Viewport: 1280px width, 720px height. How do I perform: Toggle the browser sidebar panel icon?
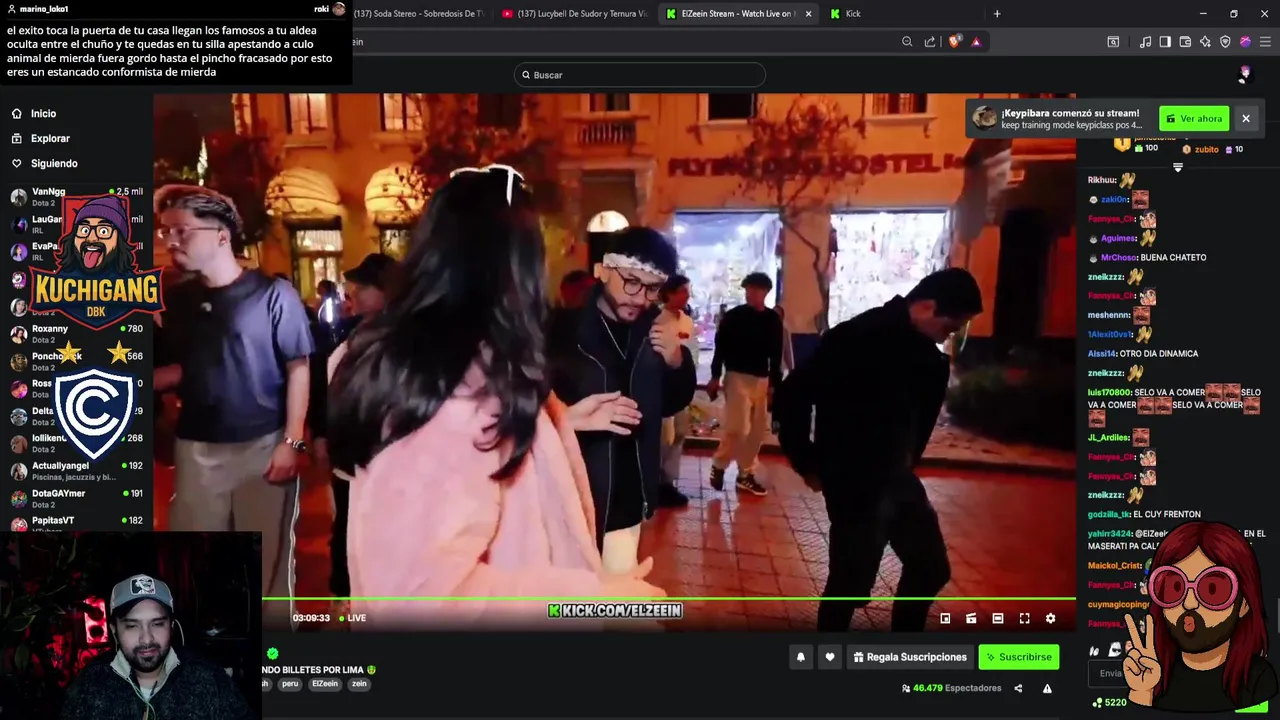coord(1165,42)
